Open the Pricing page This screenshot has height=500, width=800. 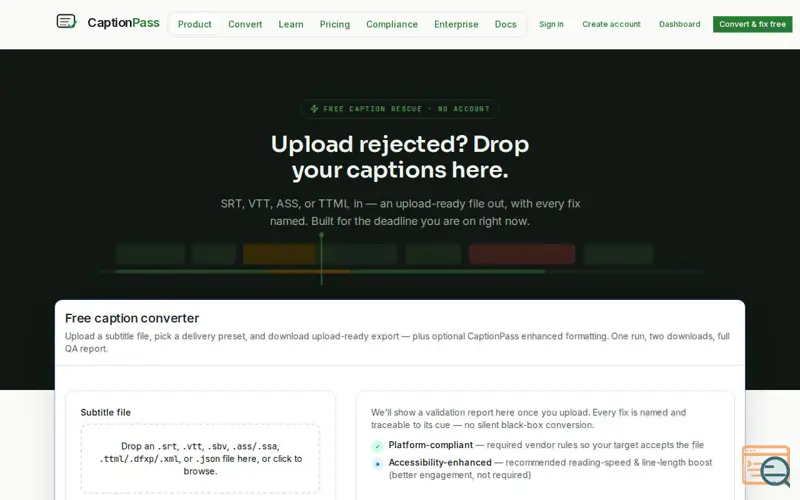coord(335,24)
